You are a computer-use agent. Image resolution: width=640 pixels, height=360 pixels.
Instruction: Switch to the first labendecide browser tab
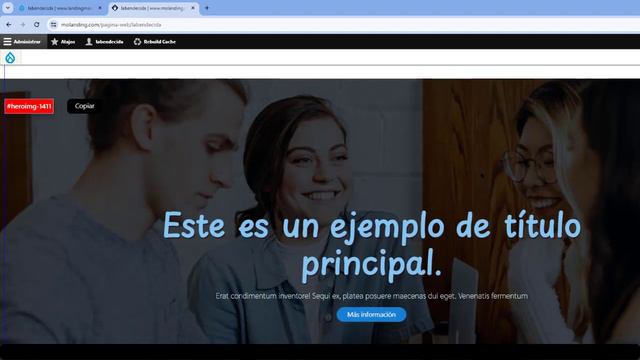pyautogui.click(x=59, y=8)
